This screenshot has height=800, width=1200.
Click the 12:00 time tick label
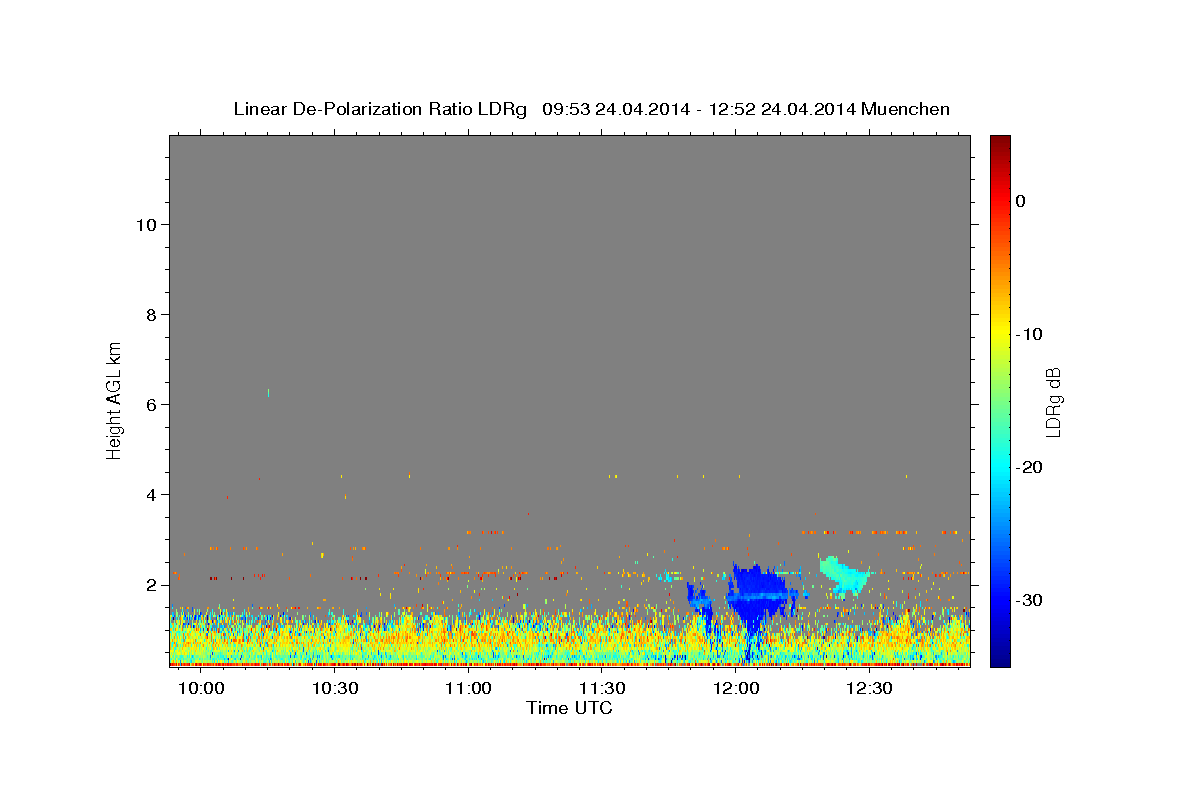(x=737, y=688)
